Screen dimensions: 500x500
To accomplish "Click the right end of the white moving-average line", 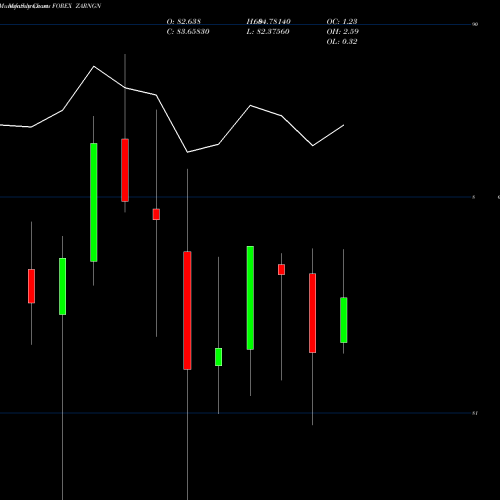I will click(x=343, y=125).
